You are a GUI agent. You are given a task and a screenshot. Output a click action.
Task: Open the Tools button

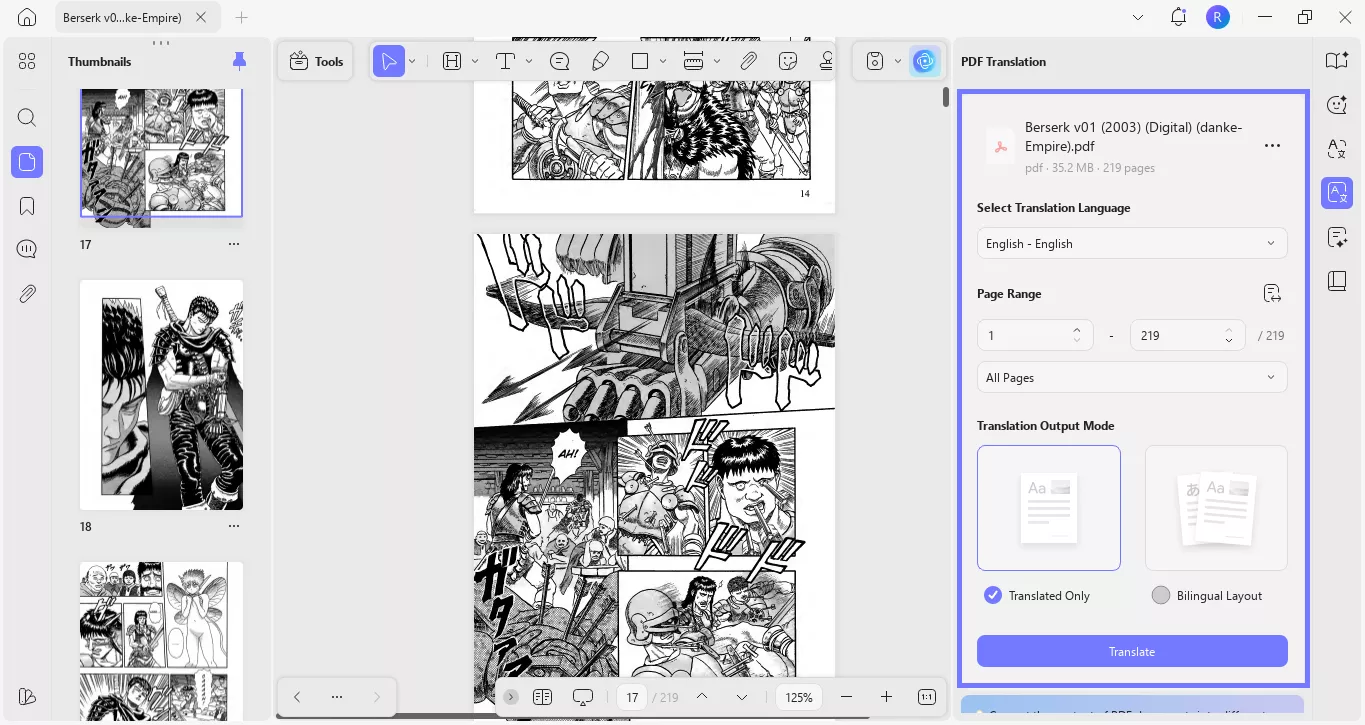316,61
